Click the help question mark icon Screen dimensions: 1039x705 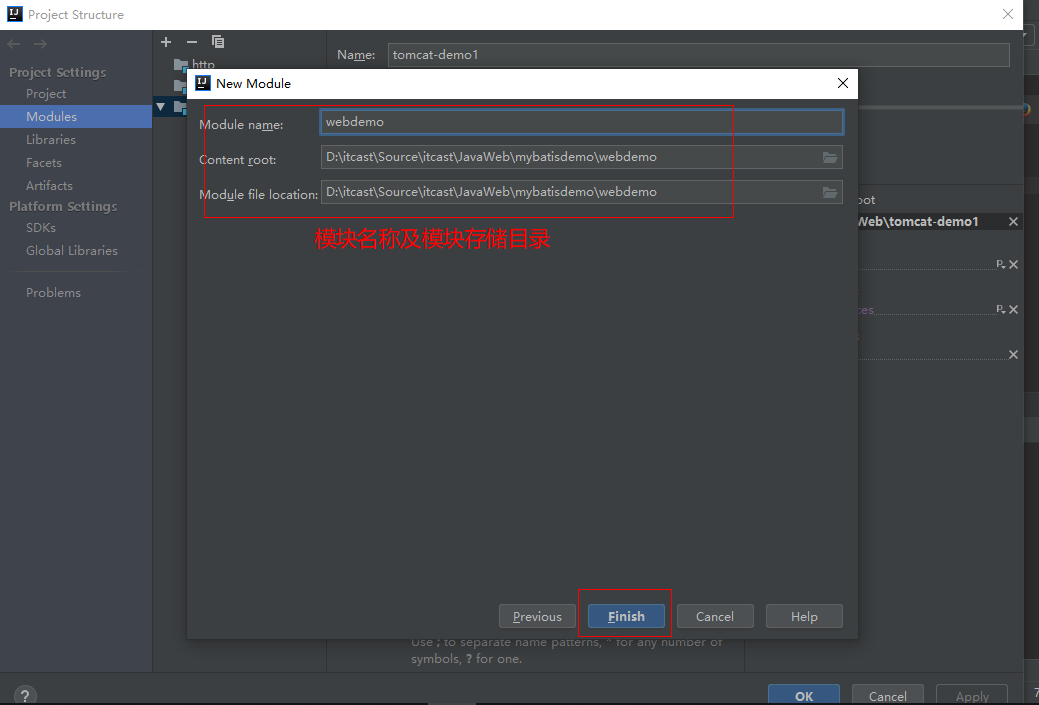point(25,696)
